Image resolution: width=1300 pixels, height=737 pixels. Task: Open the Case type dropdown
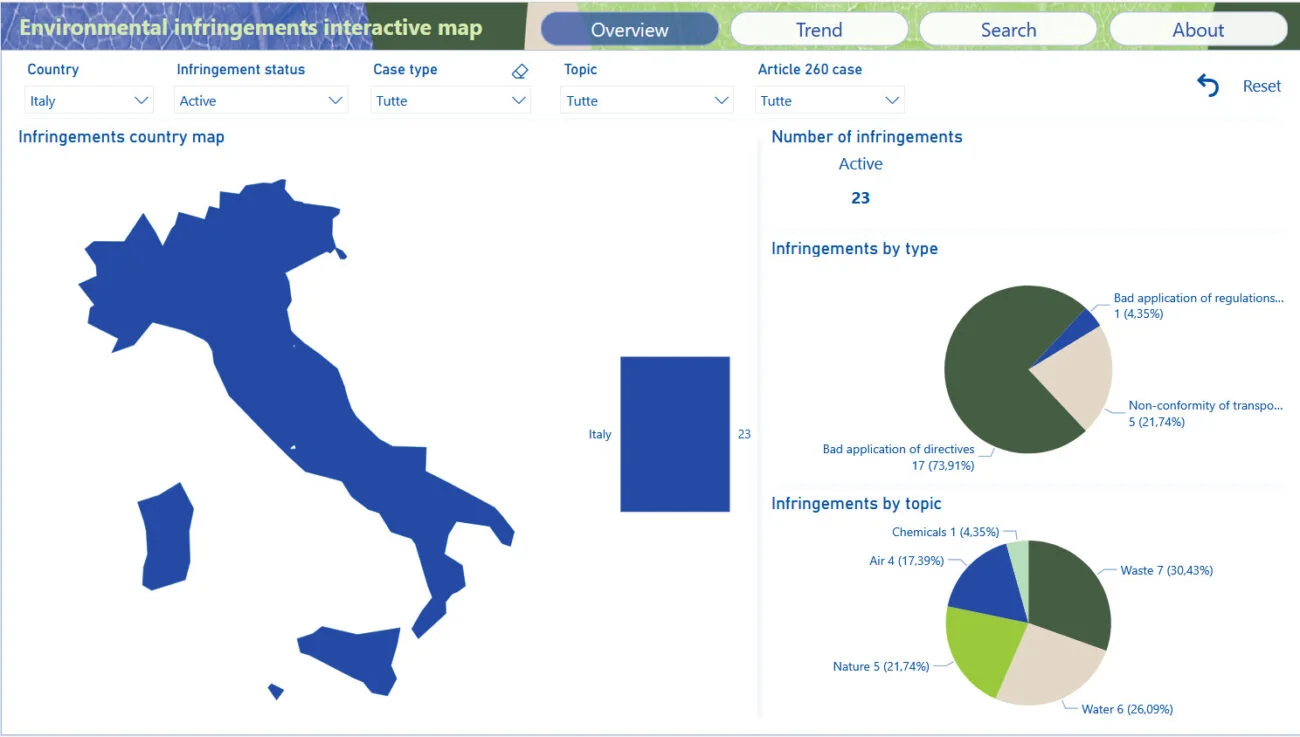[450, 100]
